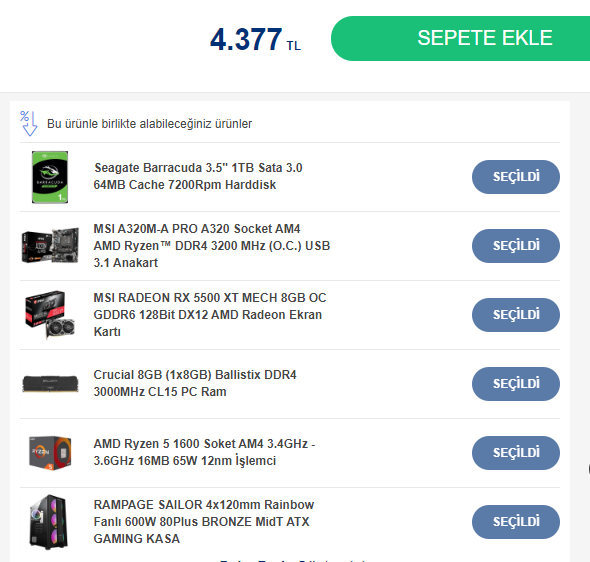Toggle selection for AMD Ryzen 5 1600
The image size is (590, 562).
click(516, 453)
